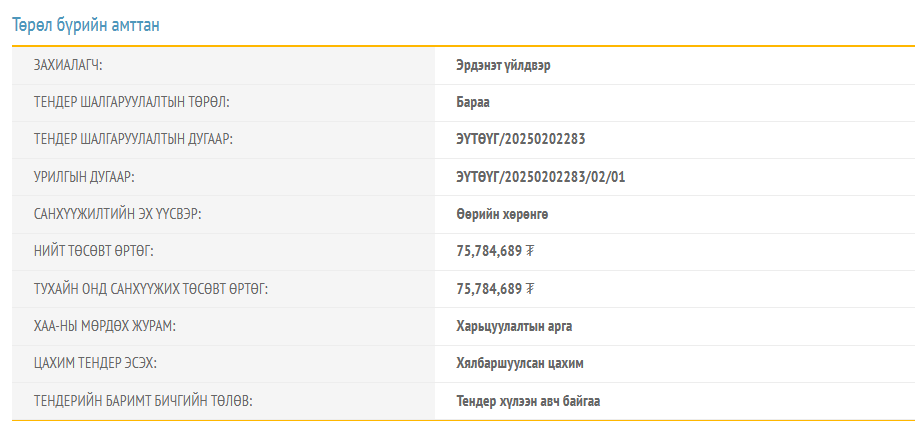Select the Харьцуулалтын арга procedure value

coord(514,327)
